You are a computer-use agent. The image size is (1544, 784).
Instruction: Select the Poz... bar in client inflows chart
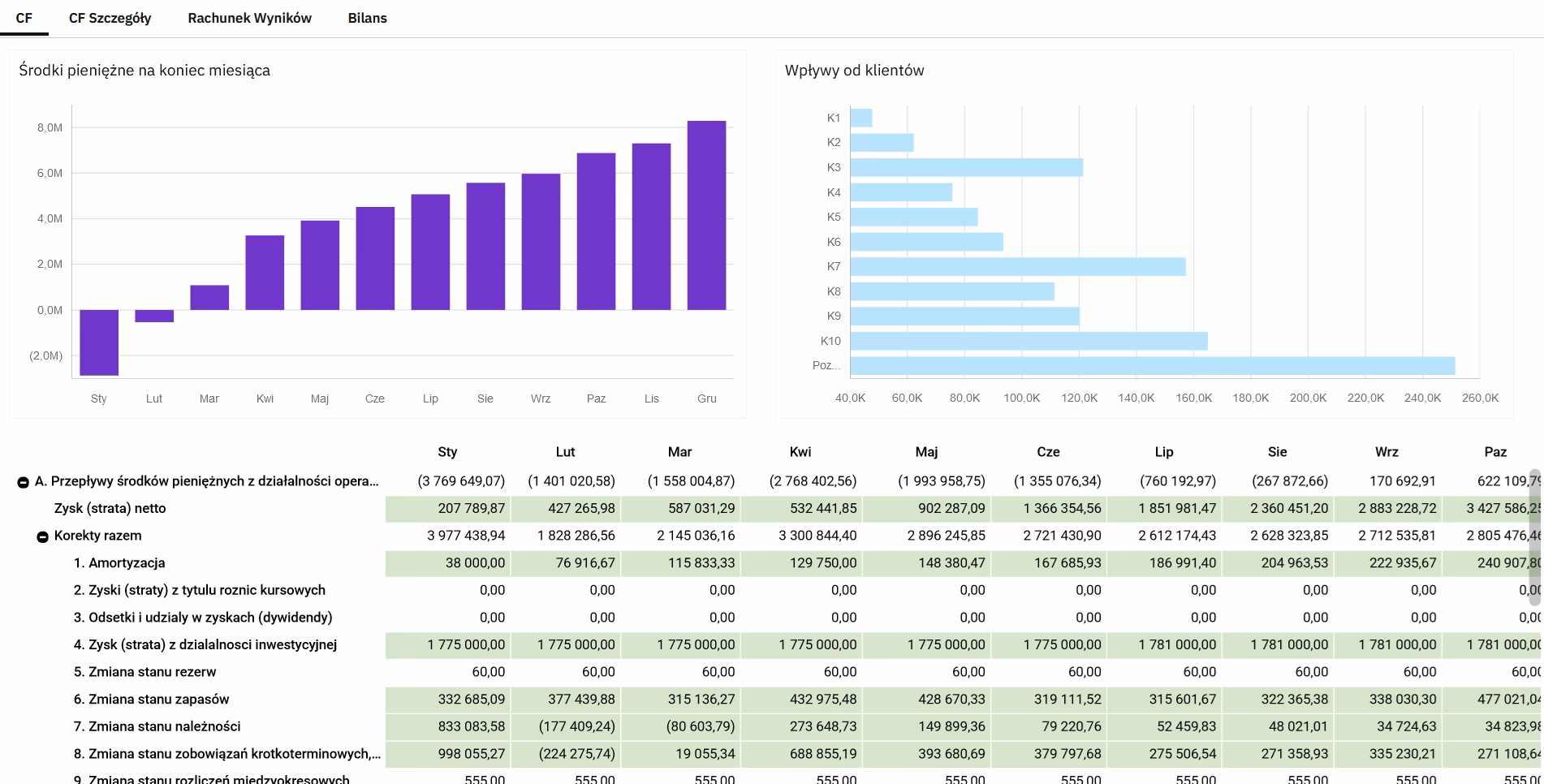pos(1152,366)
